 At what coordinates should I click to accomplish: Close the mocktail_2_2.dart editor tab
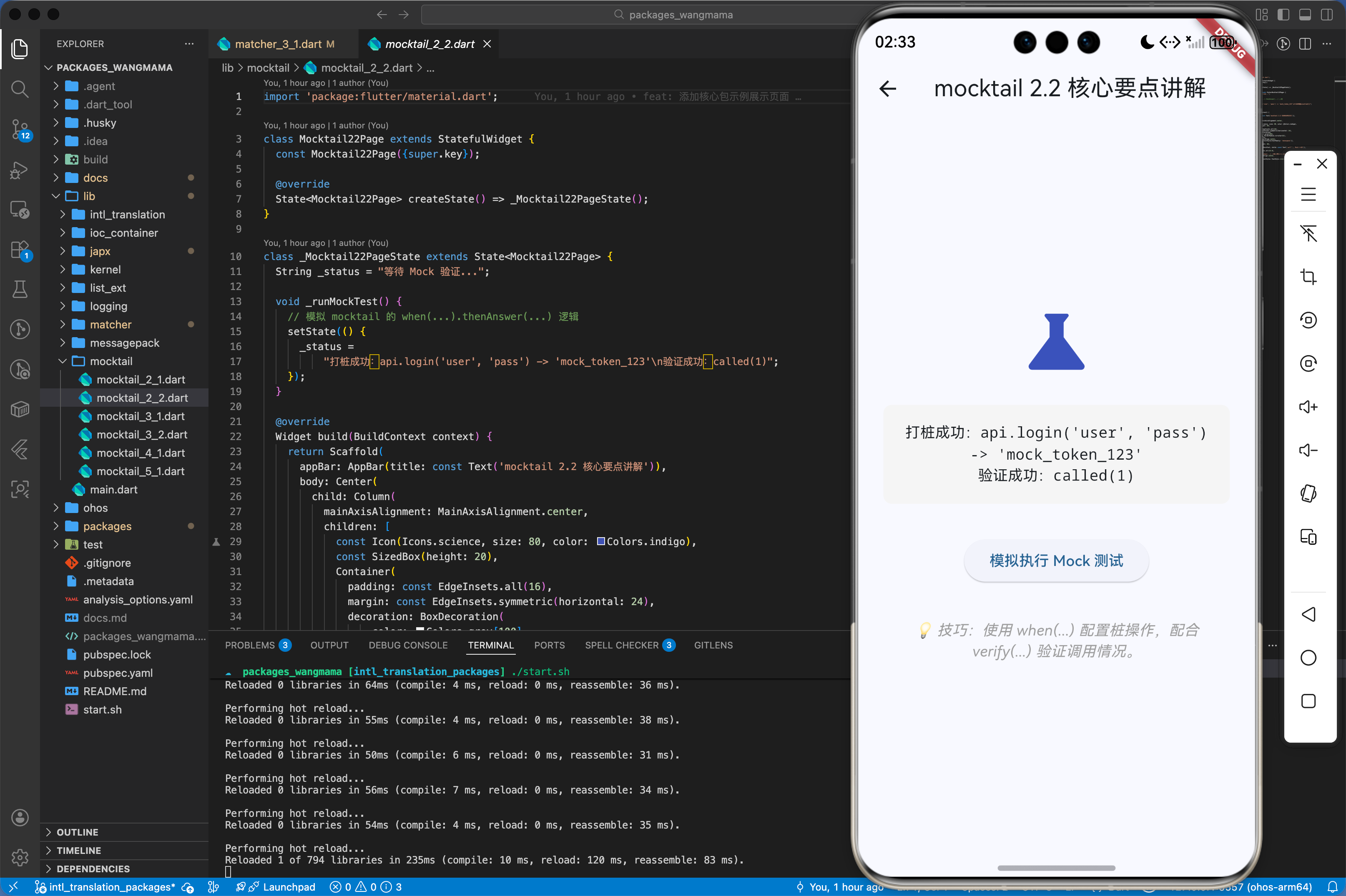(x=487, y=44)
